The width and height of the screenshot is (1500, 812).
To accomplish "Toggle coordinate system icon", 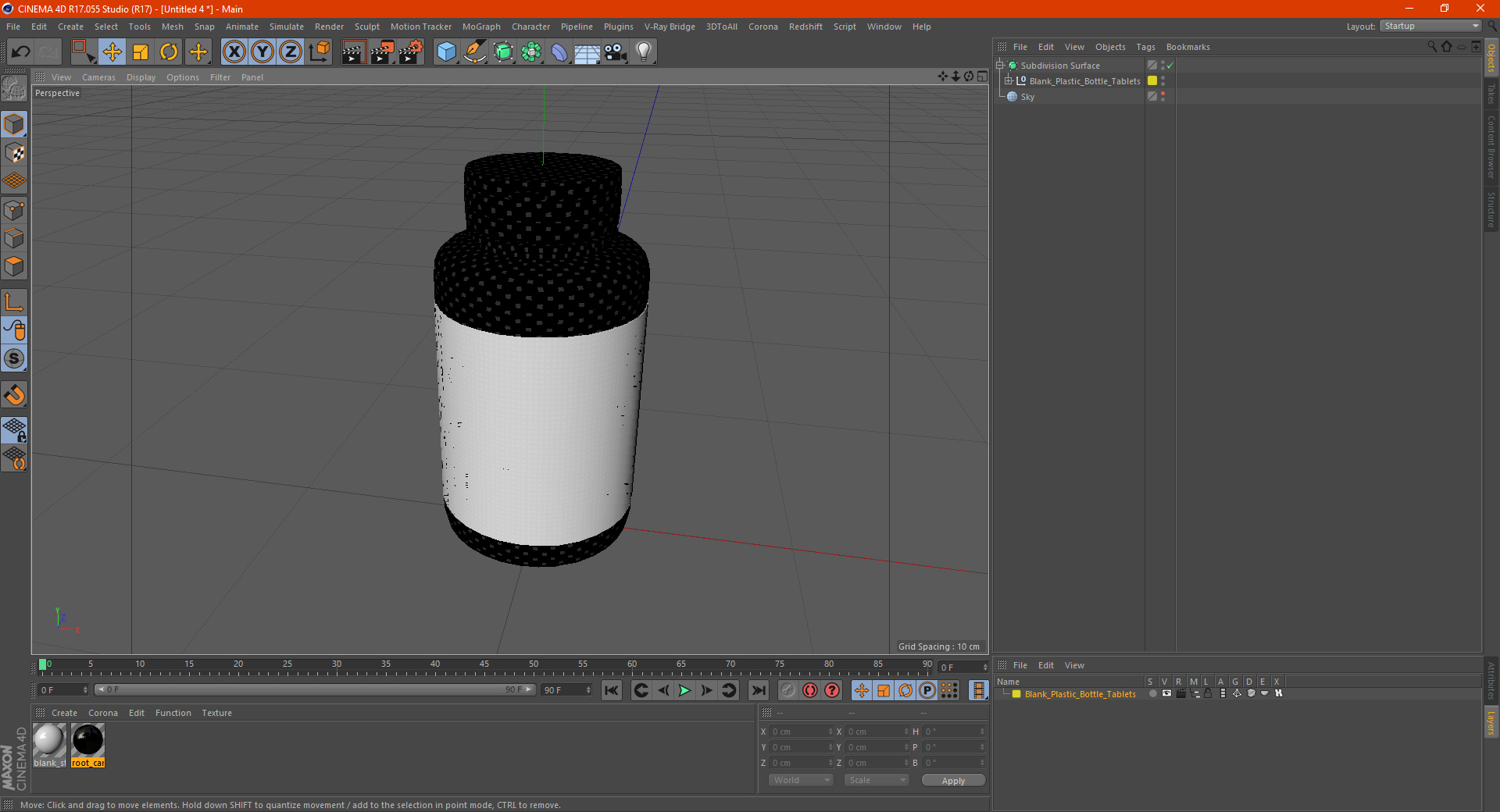I will 319,52.
